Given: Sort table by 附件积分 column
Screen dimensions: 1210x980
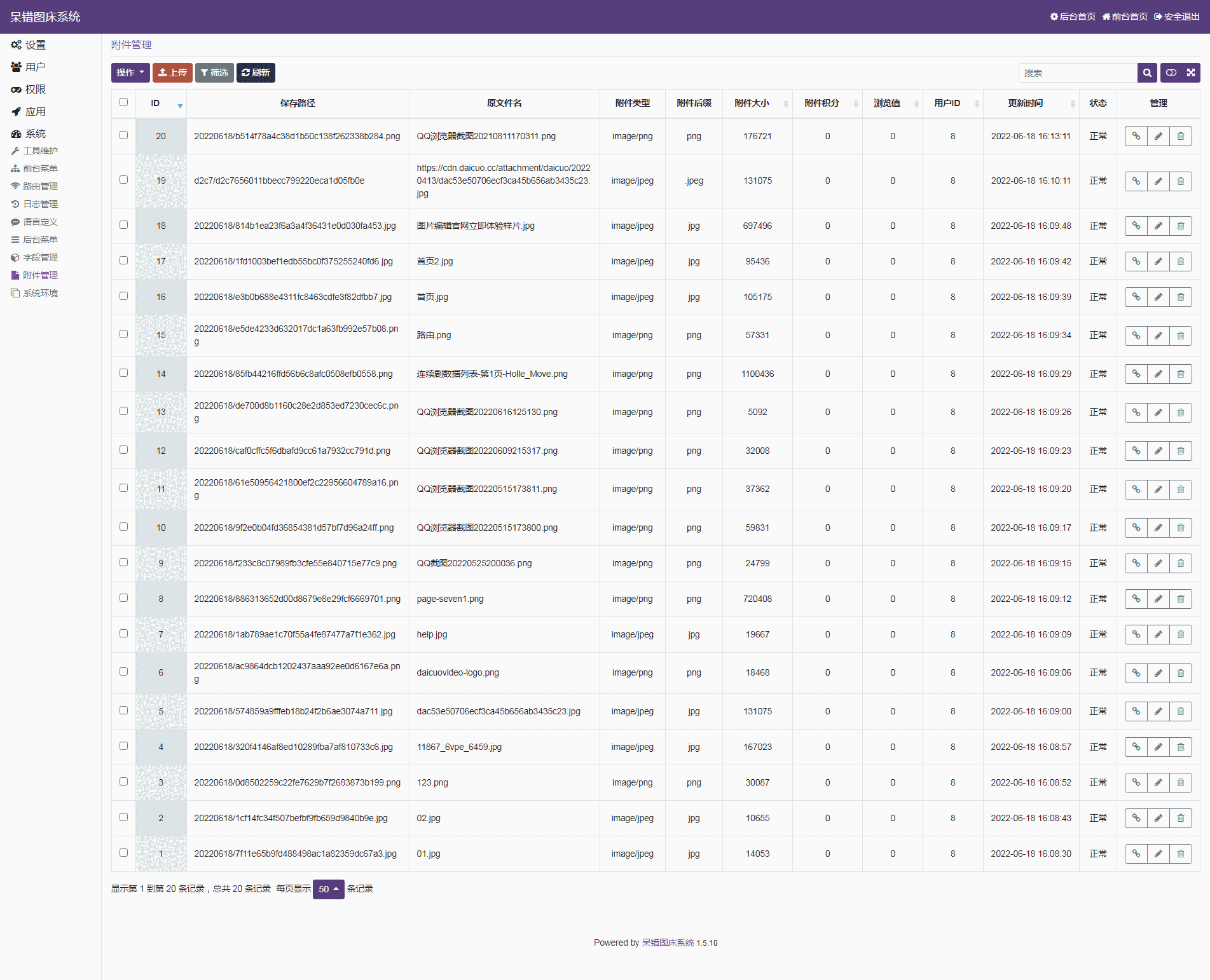Looking at the screenshot, I should click(827, 103).
